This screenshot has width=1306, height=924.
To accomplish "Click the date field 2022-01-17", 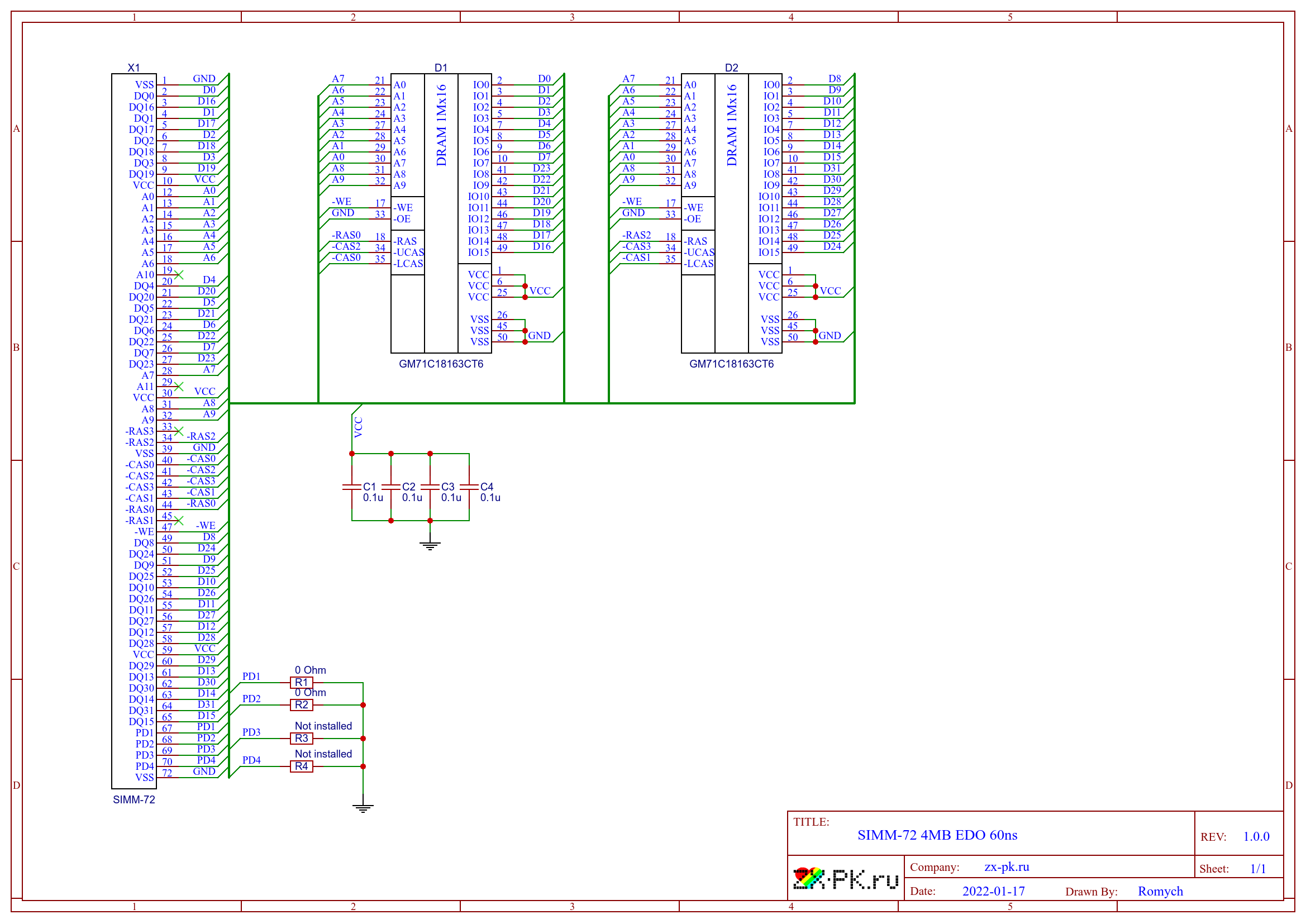I will (x=993, y=892).
